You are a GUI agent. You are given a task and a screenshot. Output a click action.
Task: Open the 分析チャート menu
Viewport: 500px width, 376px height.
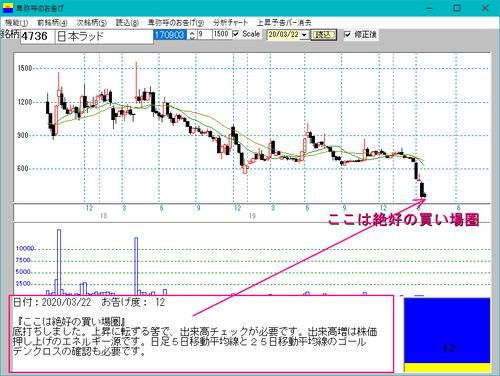tap(230, 23)
